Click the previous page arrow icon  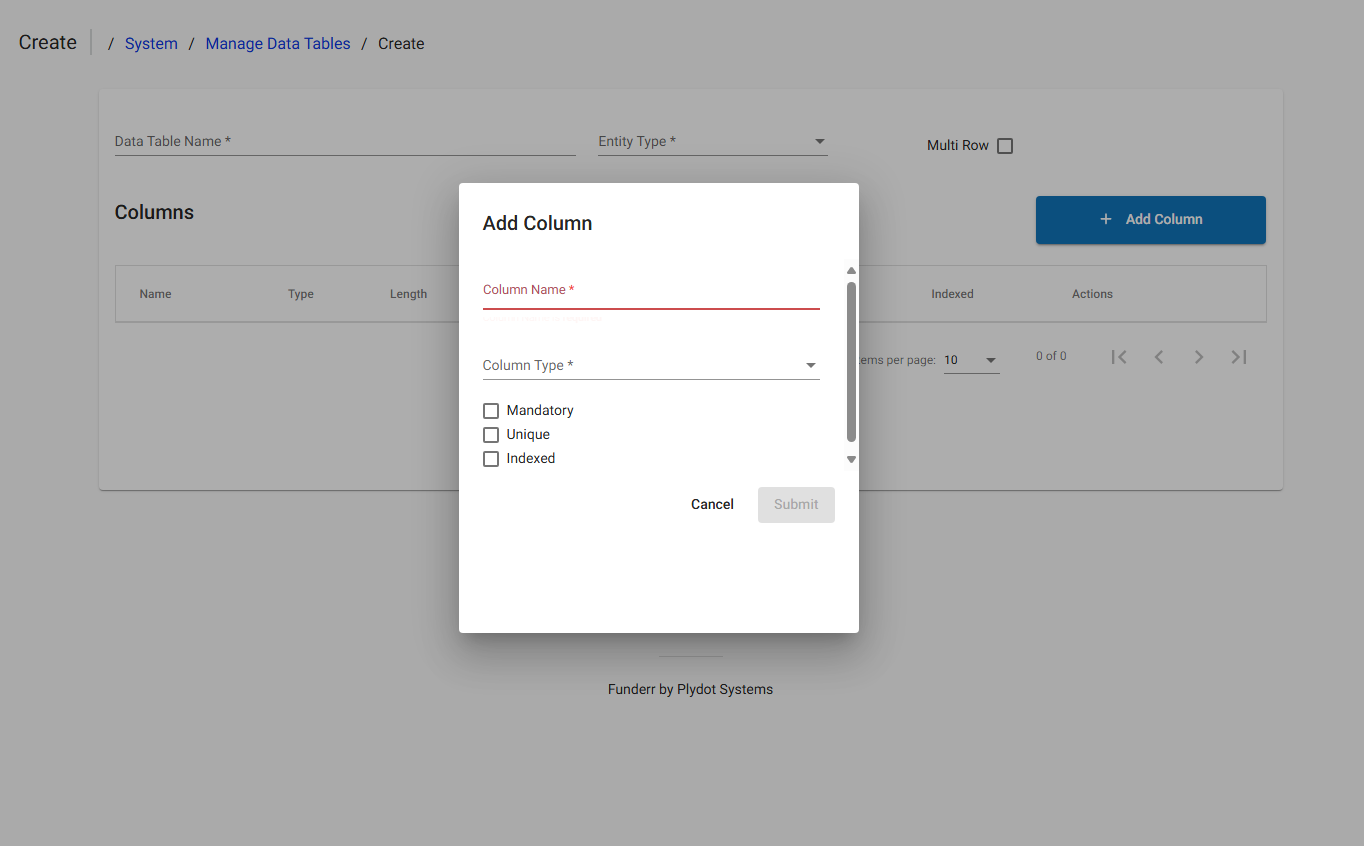(x=1159, y=356)
